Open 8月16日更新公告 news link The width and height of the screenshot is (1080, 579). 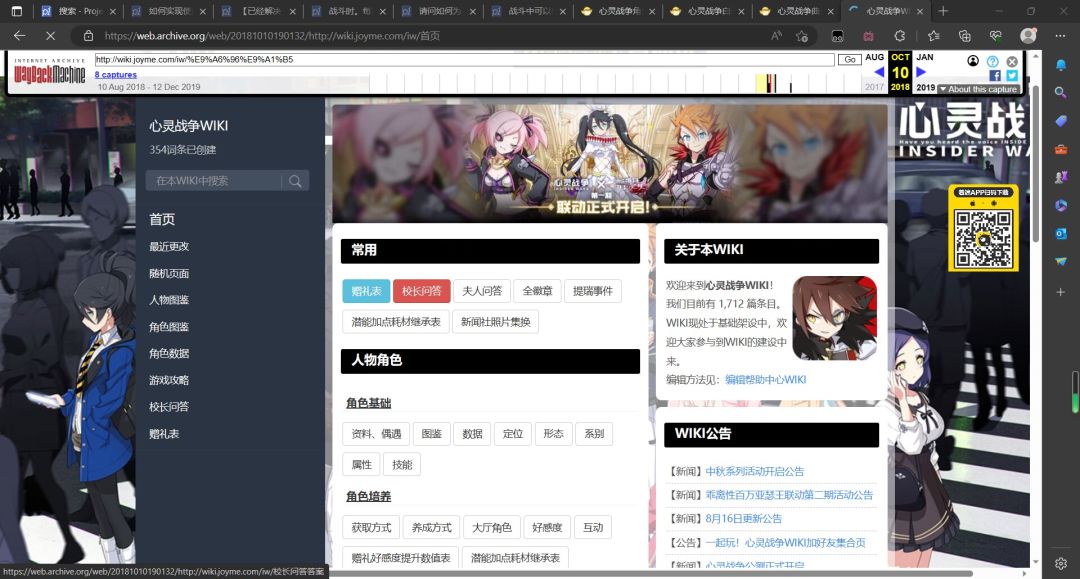[x=743, y=519]
